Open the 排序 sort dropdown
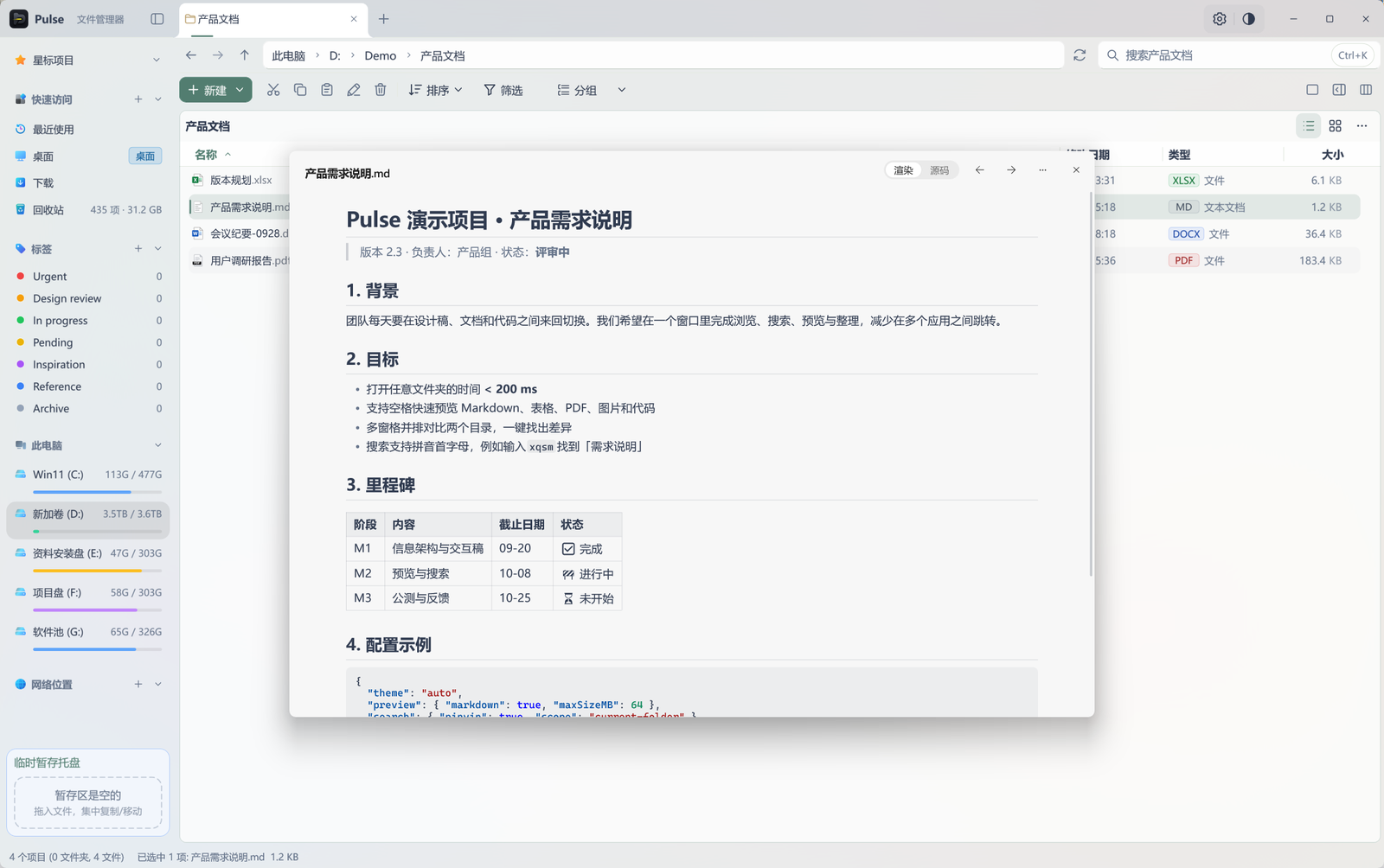Viewport: 1384px width, 868px height. [435, 90]
